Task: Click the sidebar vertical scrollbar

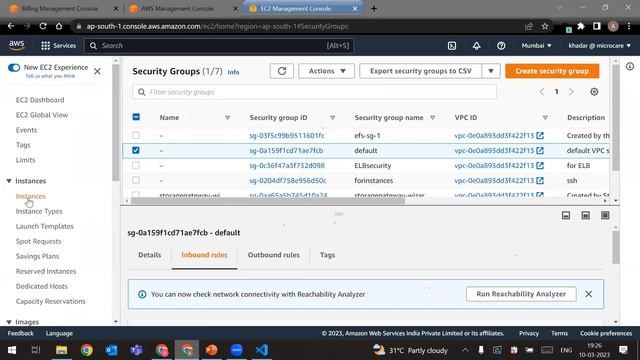Action: [x=116, y=122]
